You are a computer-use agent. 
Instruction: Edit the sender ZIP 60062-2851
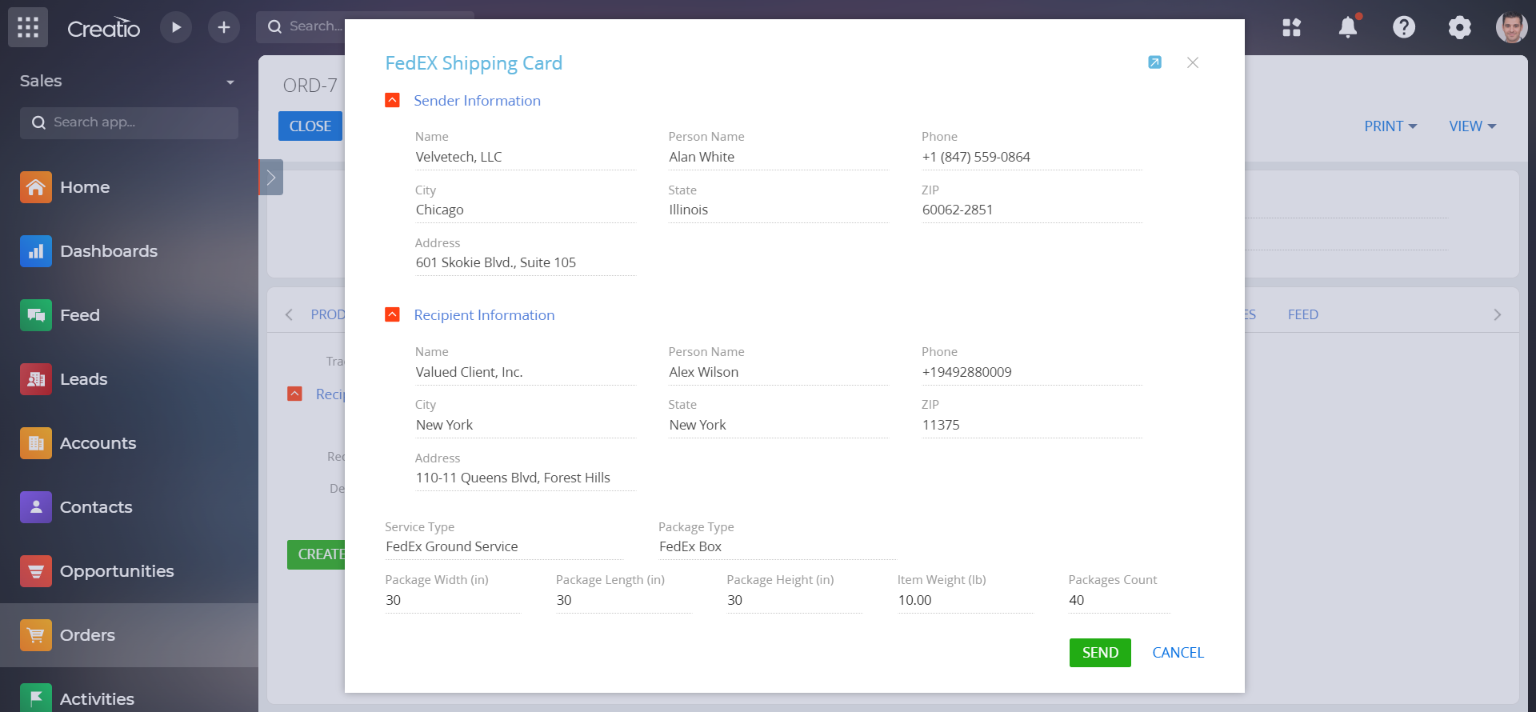coord(1031,210)
